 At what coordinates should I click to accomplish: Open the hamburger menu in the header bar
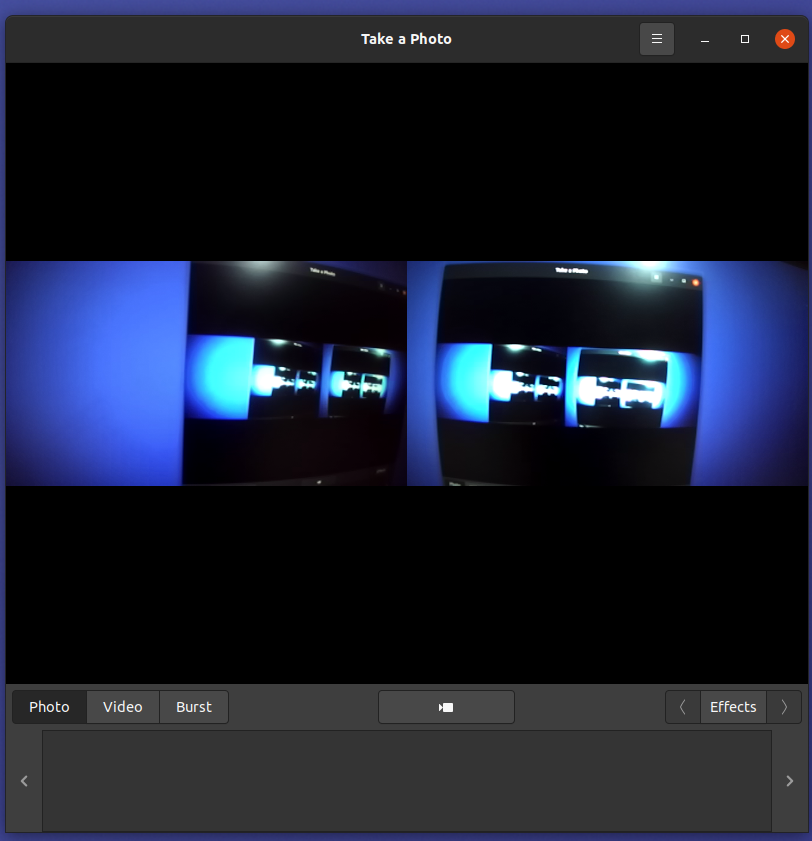coord(657,39)
